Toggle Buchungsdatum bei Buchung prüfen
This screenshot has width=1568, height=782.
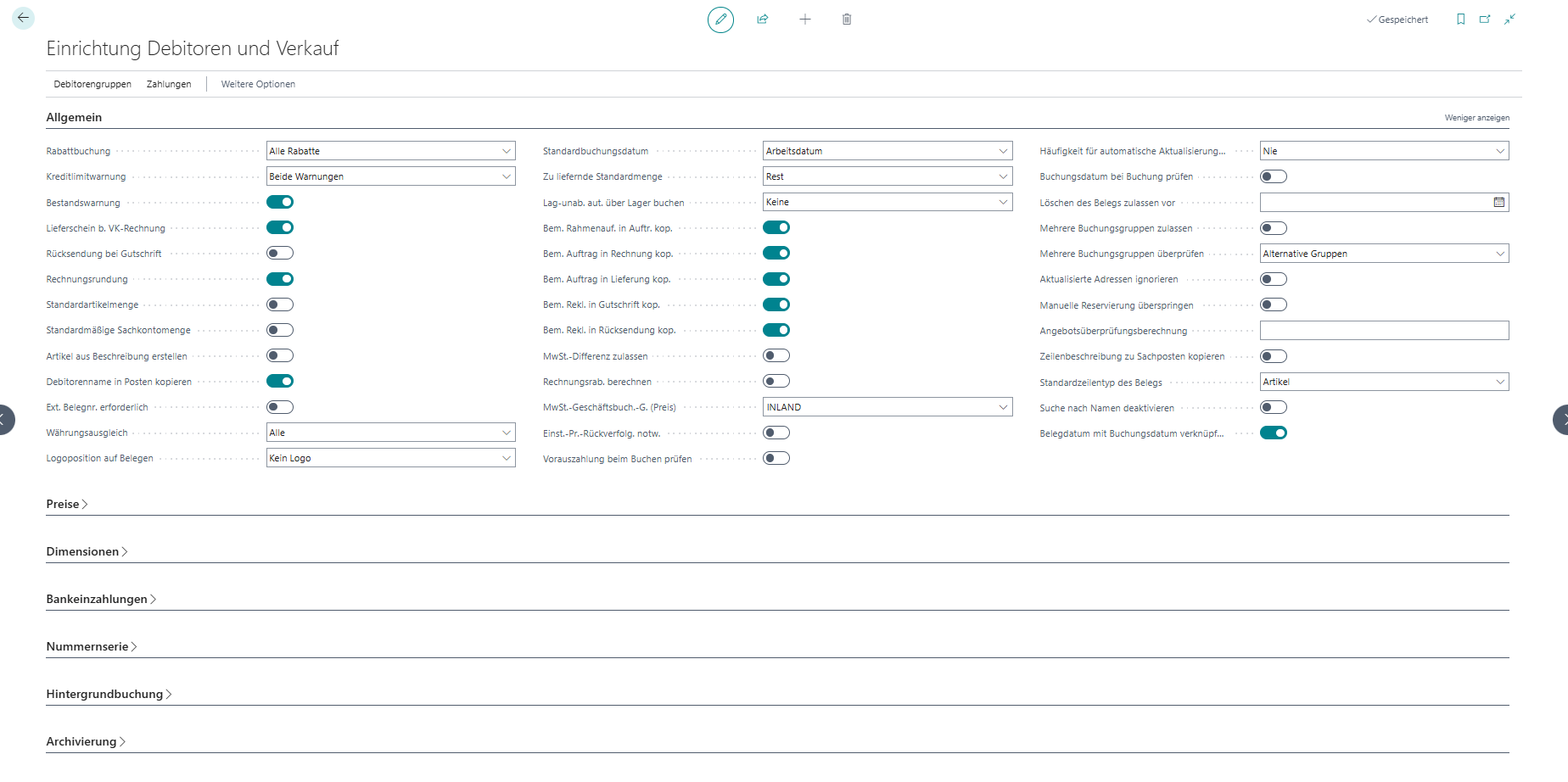click(1274, 176)
